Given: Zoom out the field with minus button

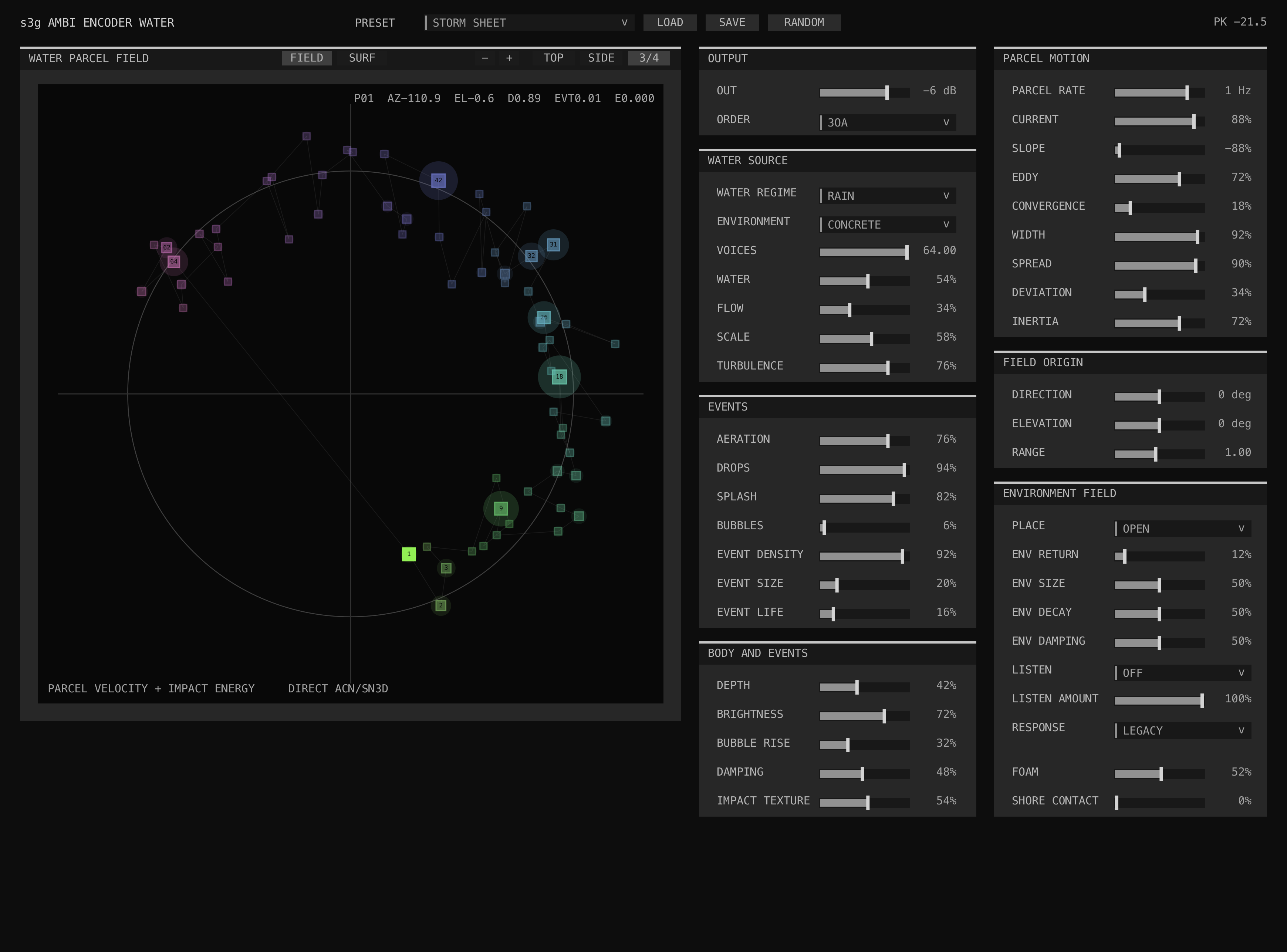Looking at the screenshot, I should point(485,58).
